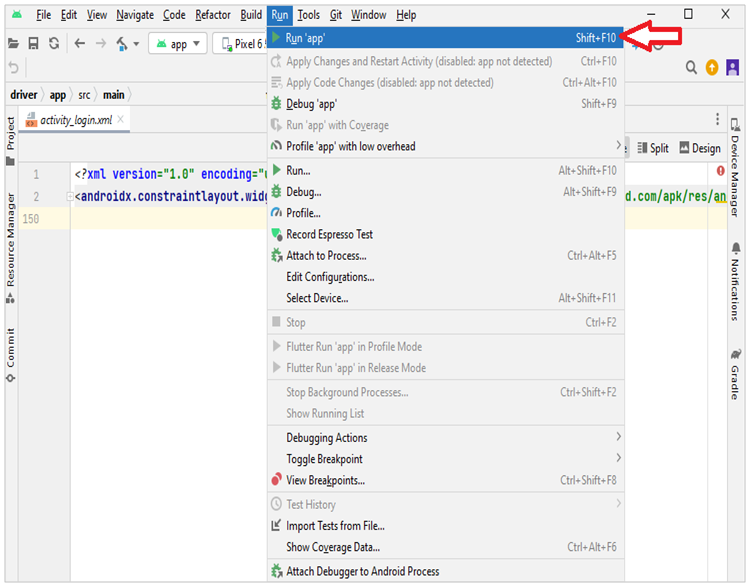Select Attach to Process...
Image resolution: width=750 pixels, height=588 pixels.
tap(446, 255)
